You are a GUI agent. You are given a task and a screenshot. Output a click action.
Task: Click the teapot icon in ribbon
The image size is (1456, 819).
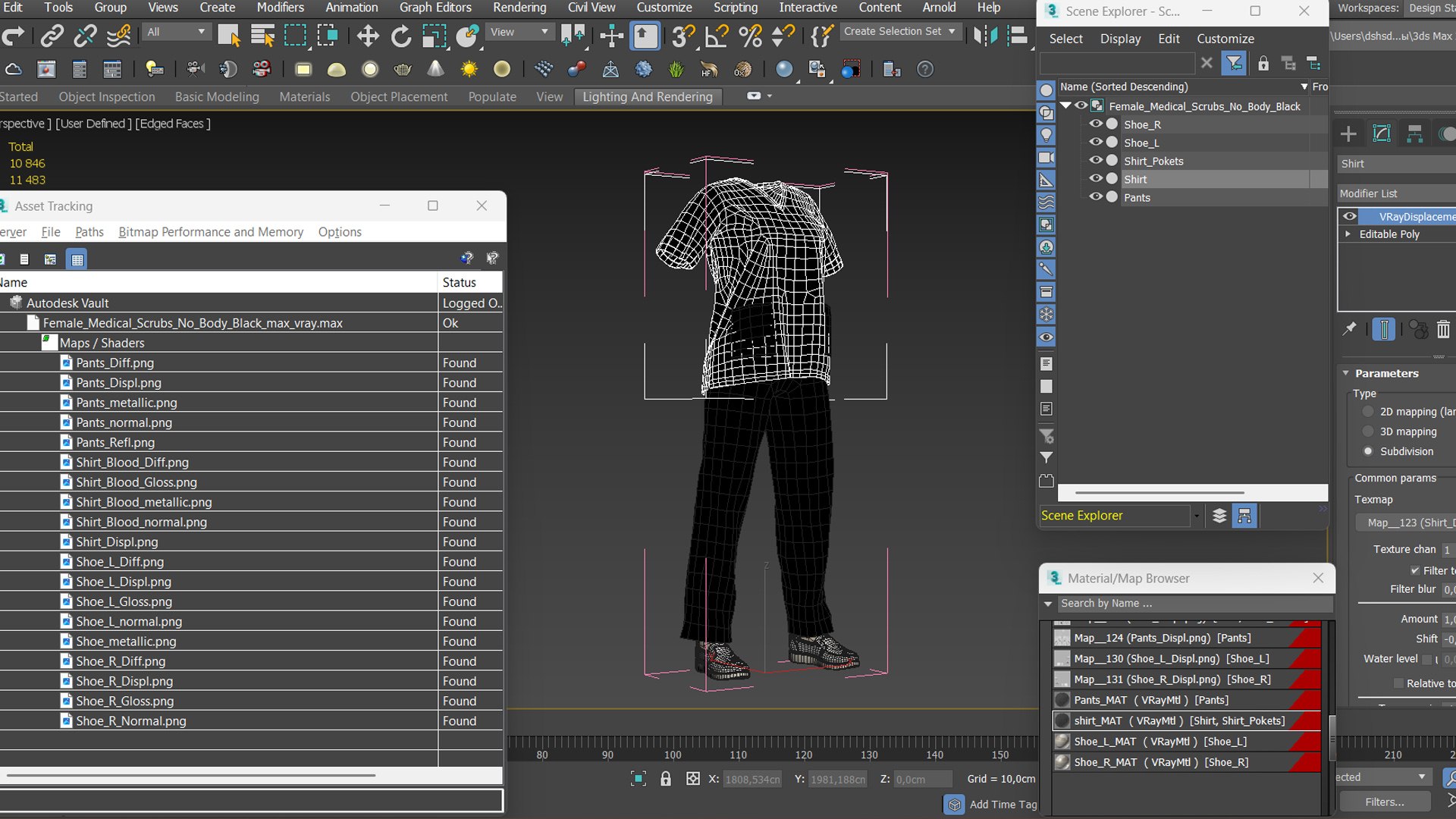[403, 69]
